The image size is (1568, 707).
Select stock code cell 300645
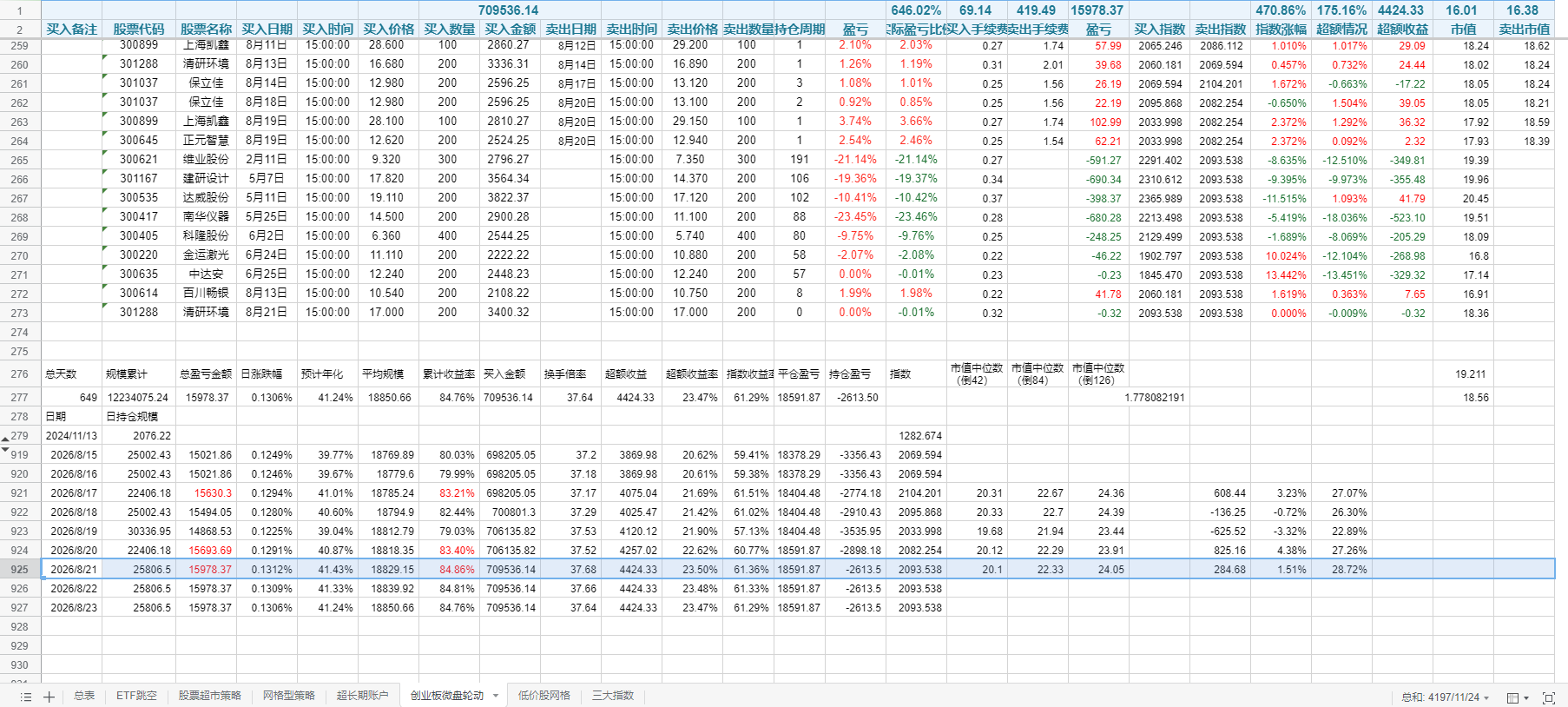[x=139, y=141]
